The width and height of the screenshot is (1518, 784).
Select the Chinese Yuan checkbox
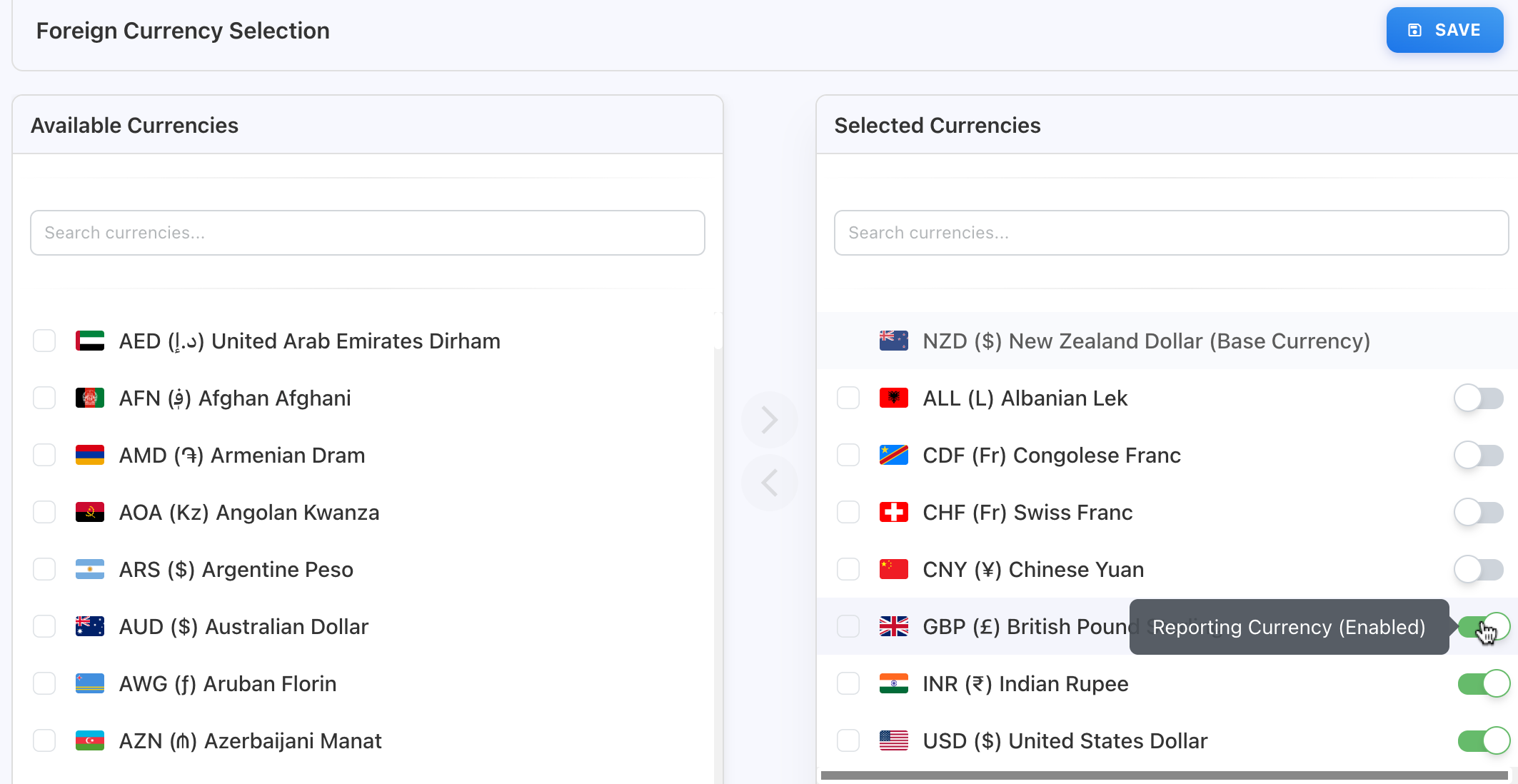(848, 570)
